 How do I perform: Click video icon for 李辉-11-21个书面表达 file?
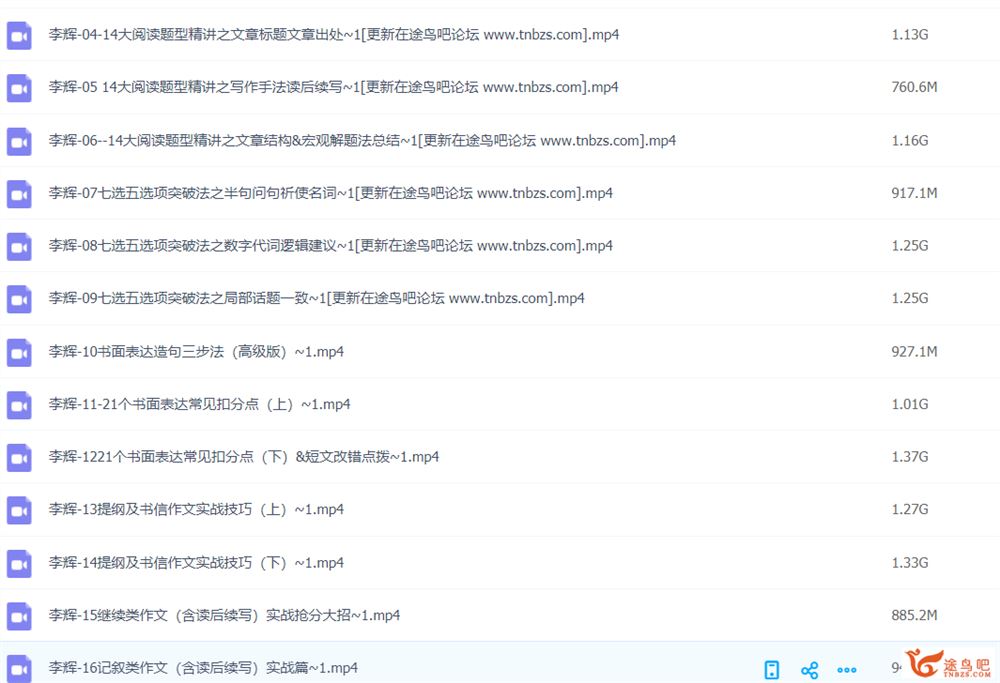click(19, 405)
